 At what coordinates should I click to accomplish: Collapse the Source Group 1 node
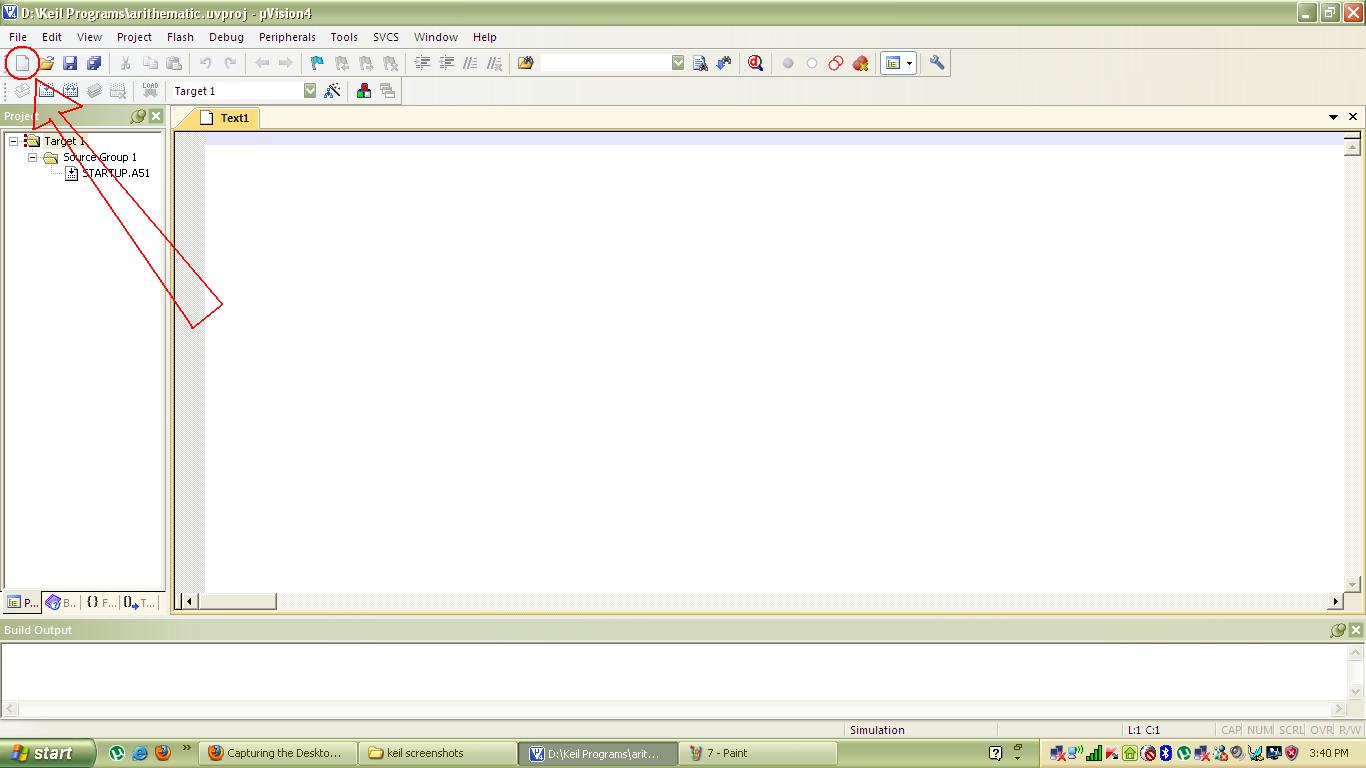[x=33, y=157]
